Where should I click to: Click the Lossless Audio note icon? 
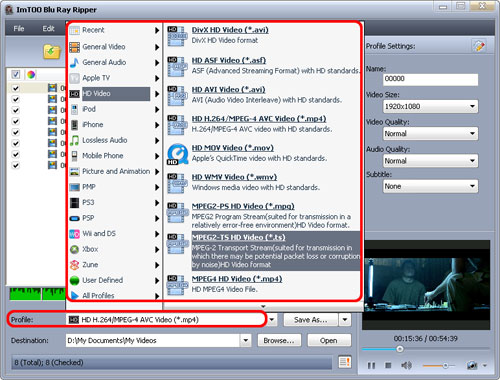pyautogui.click(x=74, y=140)
